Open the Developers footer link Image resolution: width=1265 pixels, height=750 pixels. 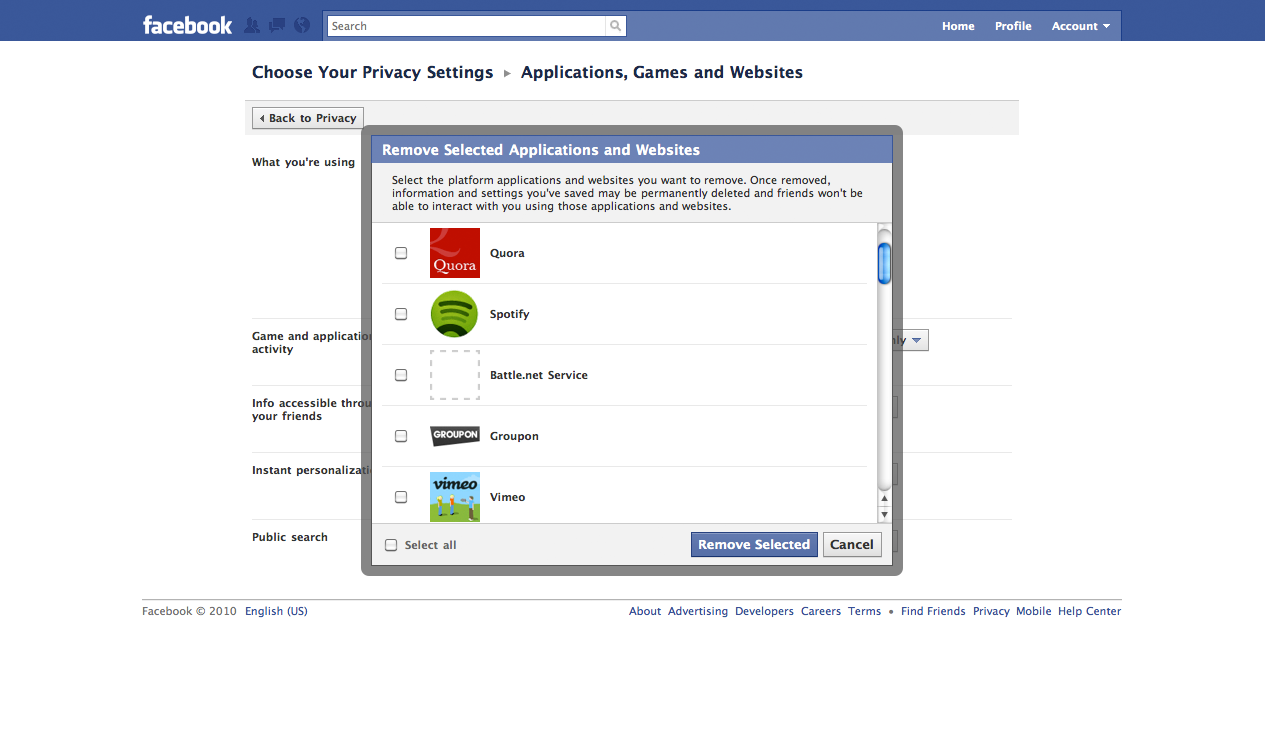tap(764, 611)
